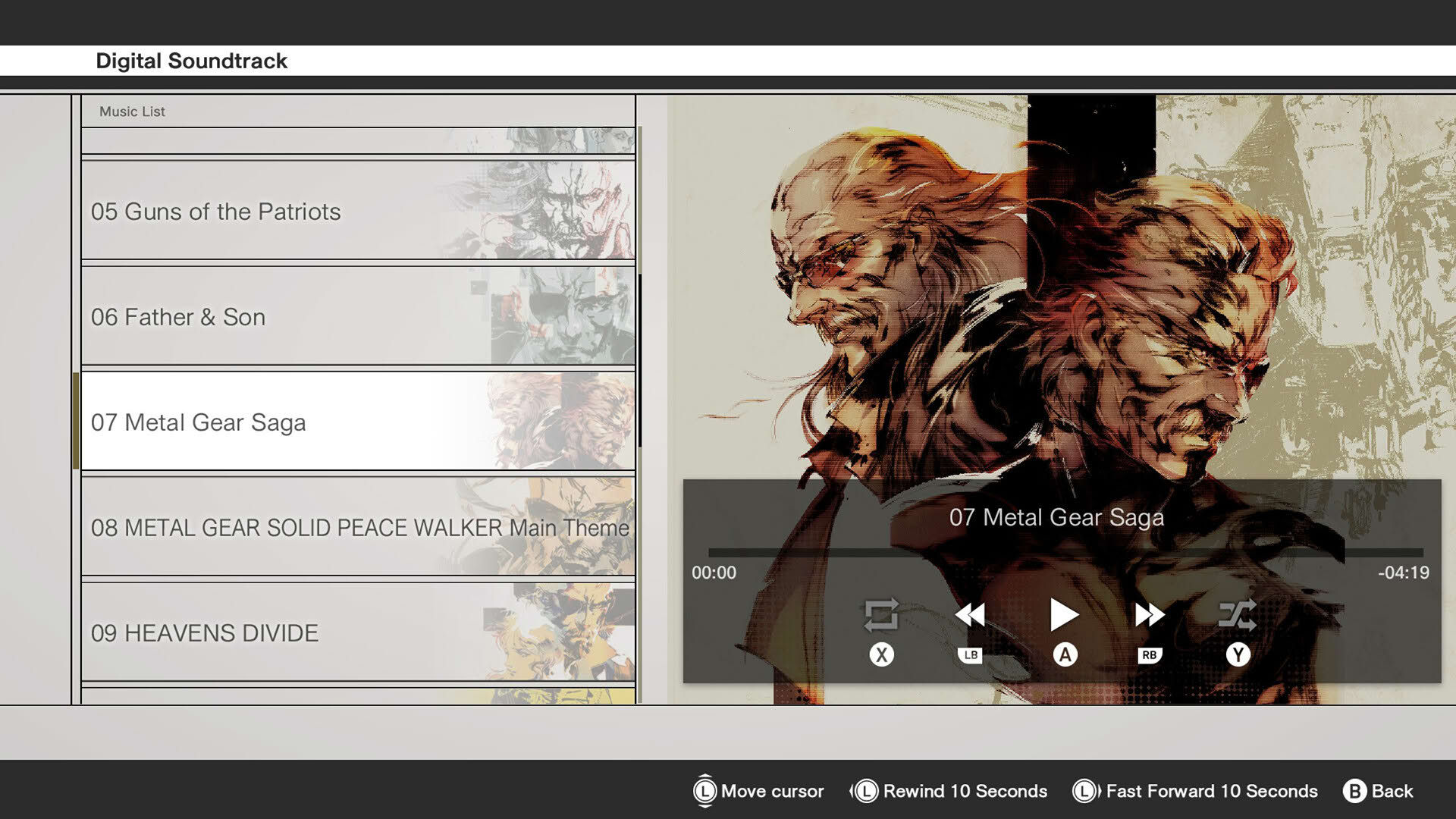
Task: Select track 09 HEAVENS DIVIDE
Action: click(x=358, y=632)
